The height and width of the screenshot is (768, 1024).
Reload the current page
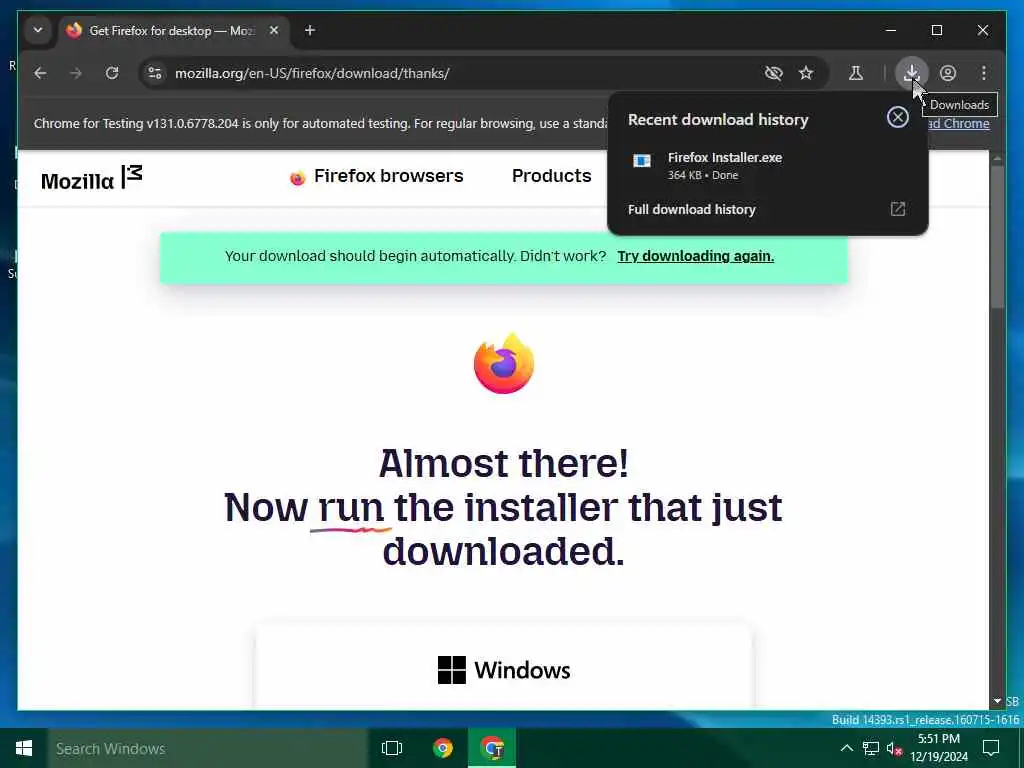(112, 73)
